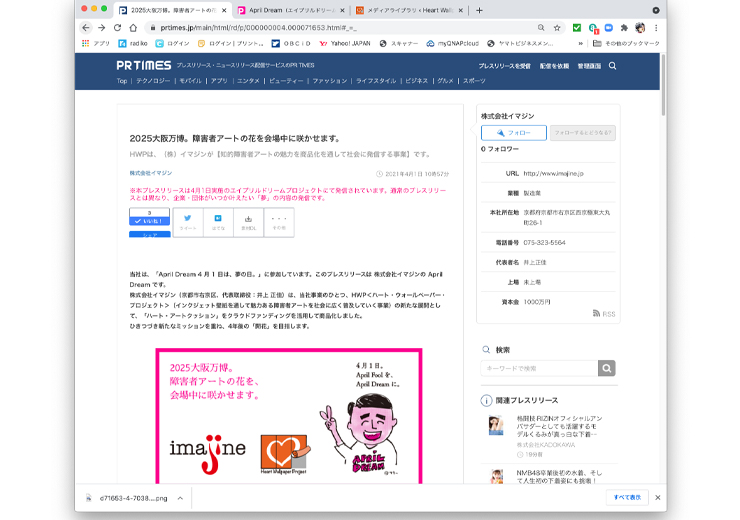740x520 pixels.
Task: Open the company URL www.imajine.jp link
Action: coord(553,174)
